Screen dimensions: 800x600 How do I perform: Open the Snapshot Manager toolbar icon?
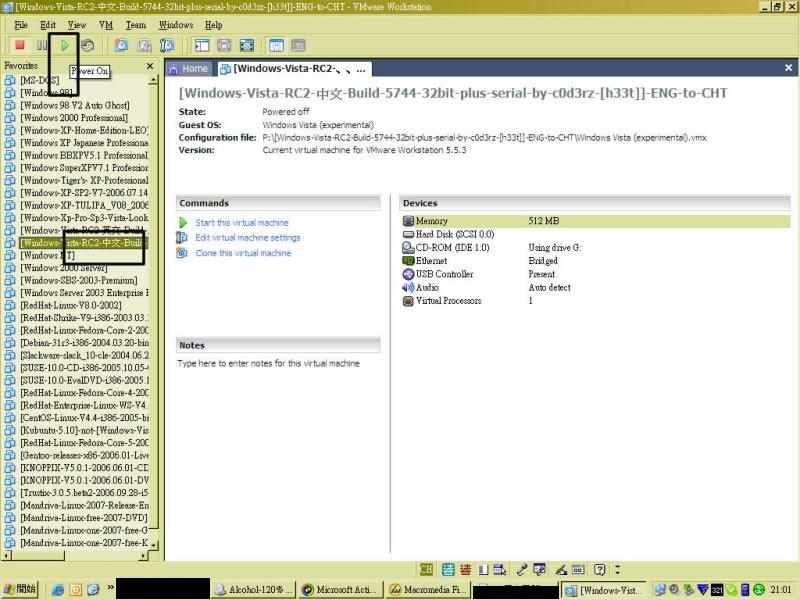click(167, 45)
